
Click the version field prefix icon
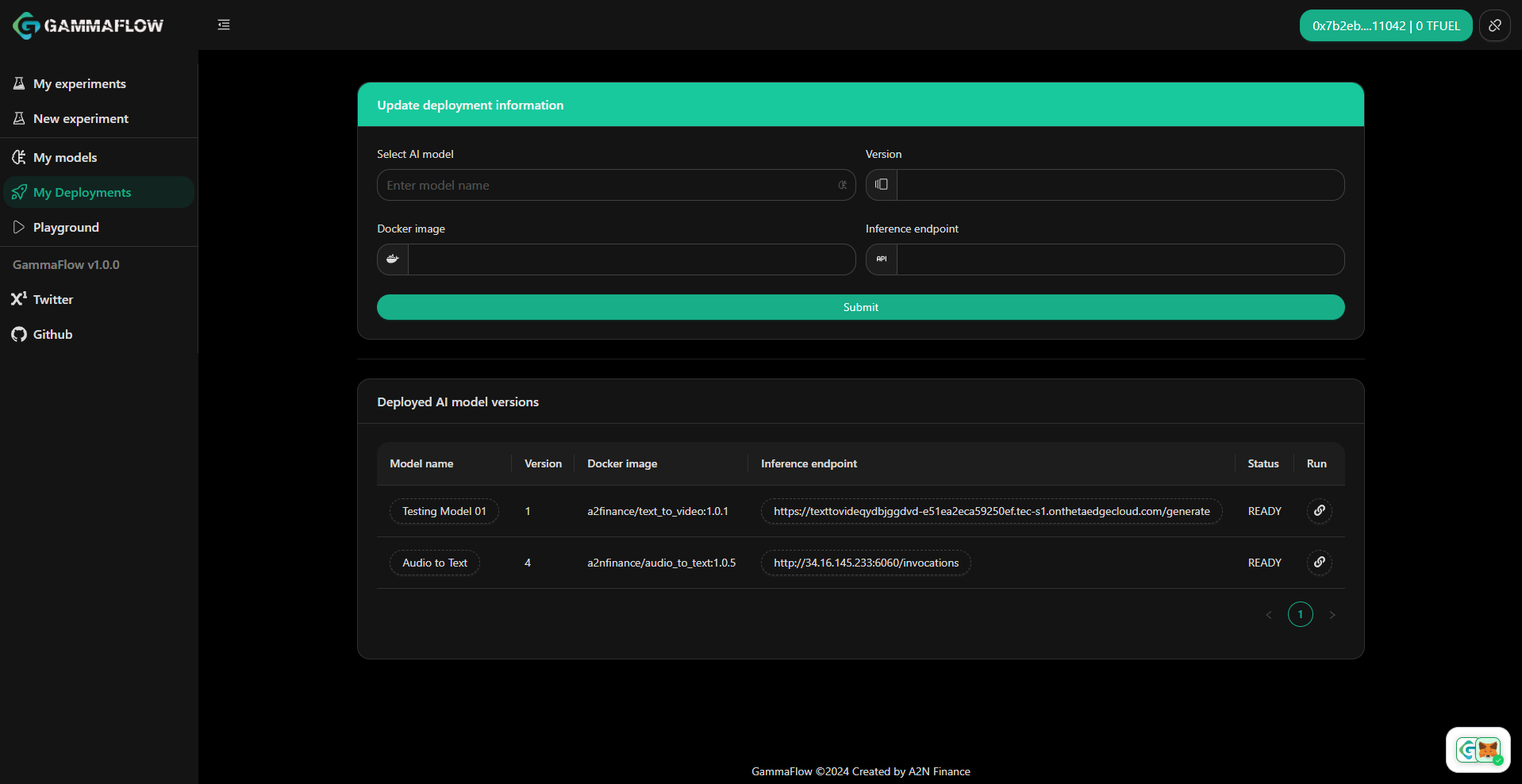point(882,185)
